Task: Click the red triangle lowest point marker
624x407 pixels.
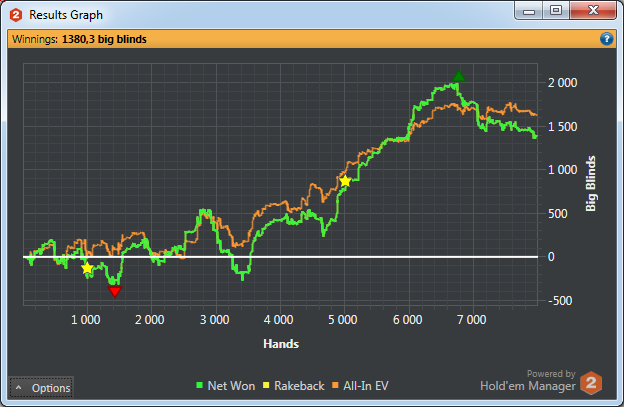Action: pyautogui.click(x=115, y=292)
